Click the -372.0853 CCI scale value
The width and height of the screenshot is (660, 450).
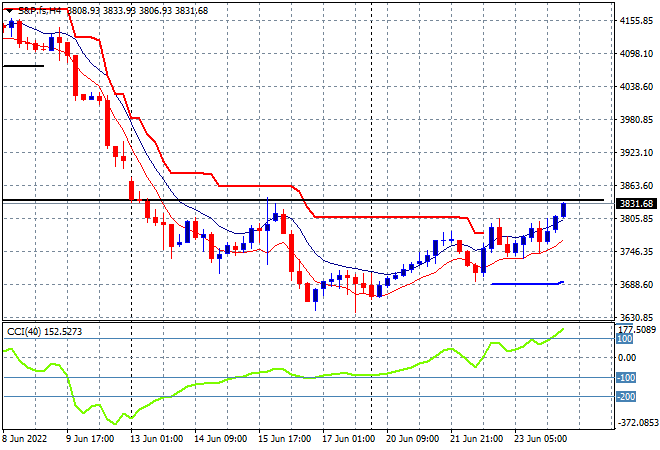tap(635, 423)
